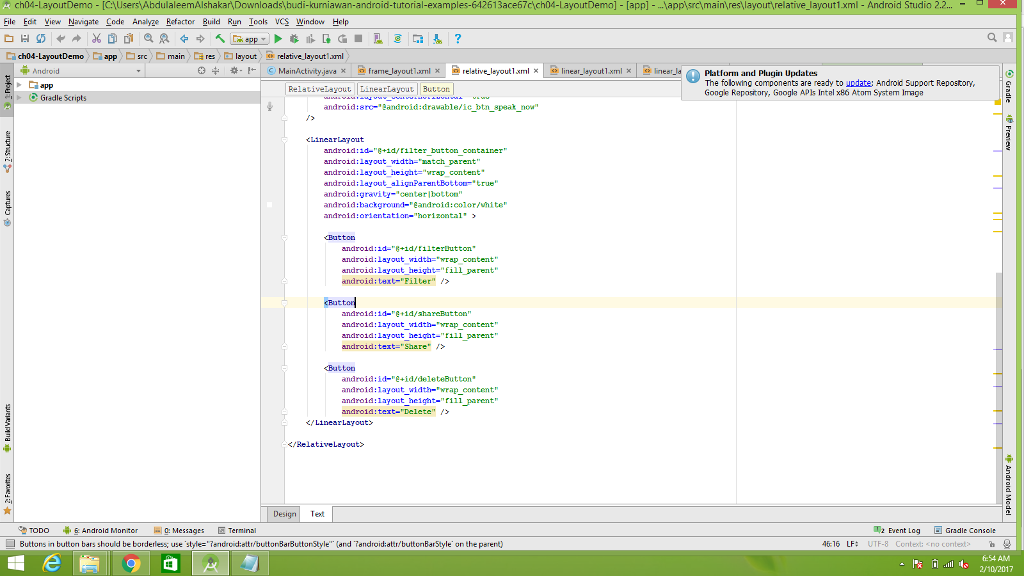
Task: Open the Project Structure icon
Action: click(417, 39)
